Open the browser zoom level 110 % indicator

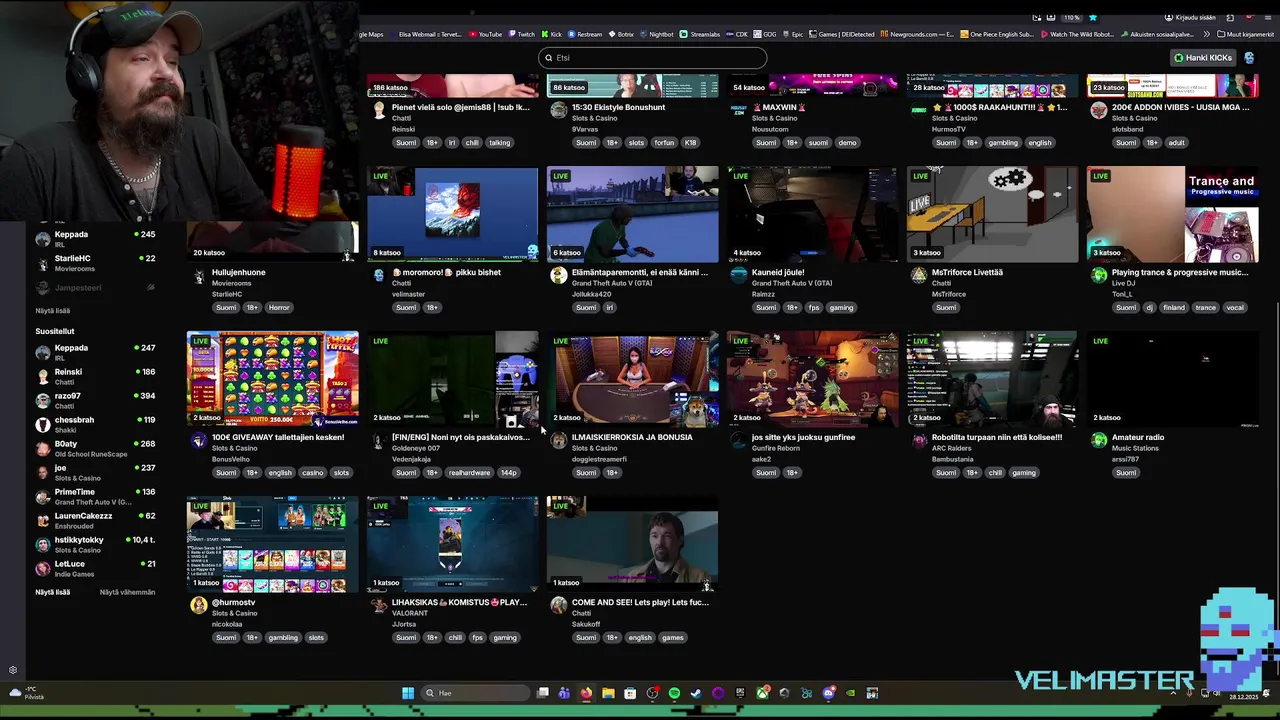pos(1071,17)
